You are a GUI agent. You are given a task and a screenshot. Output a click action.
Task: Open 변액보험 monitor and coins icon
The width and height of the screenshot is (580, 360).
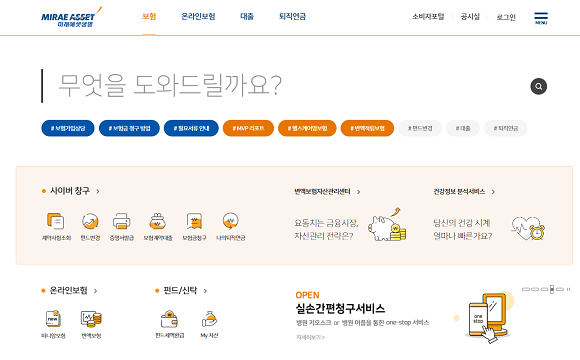click(x=91, y=319)
